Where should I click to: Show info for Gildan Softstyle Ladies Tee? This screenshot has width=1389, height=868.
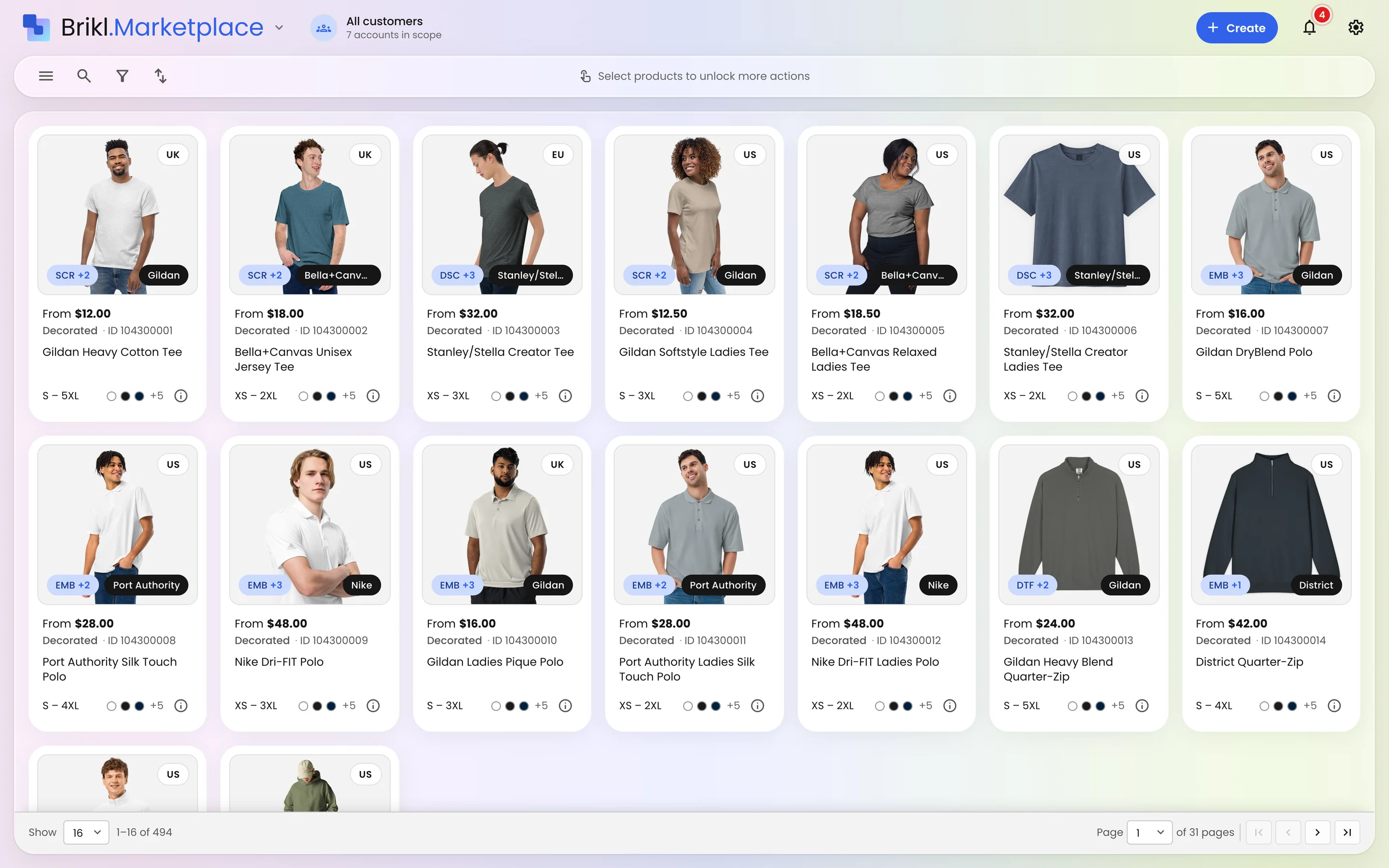758,395
